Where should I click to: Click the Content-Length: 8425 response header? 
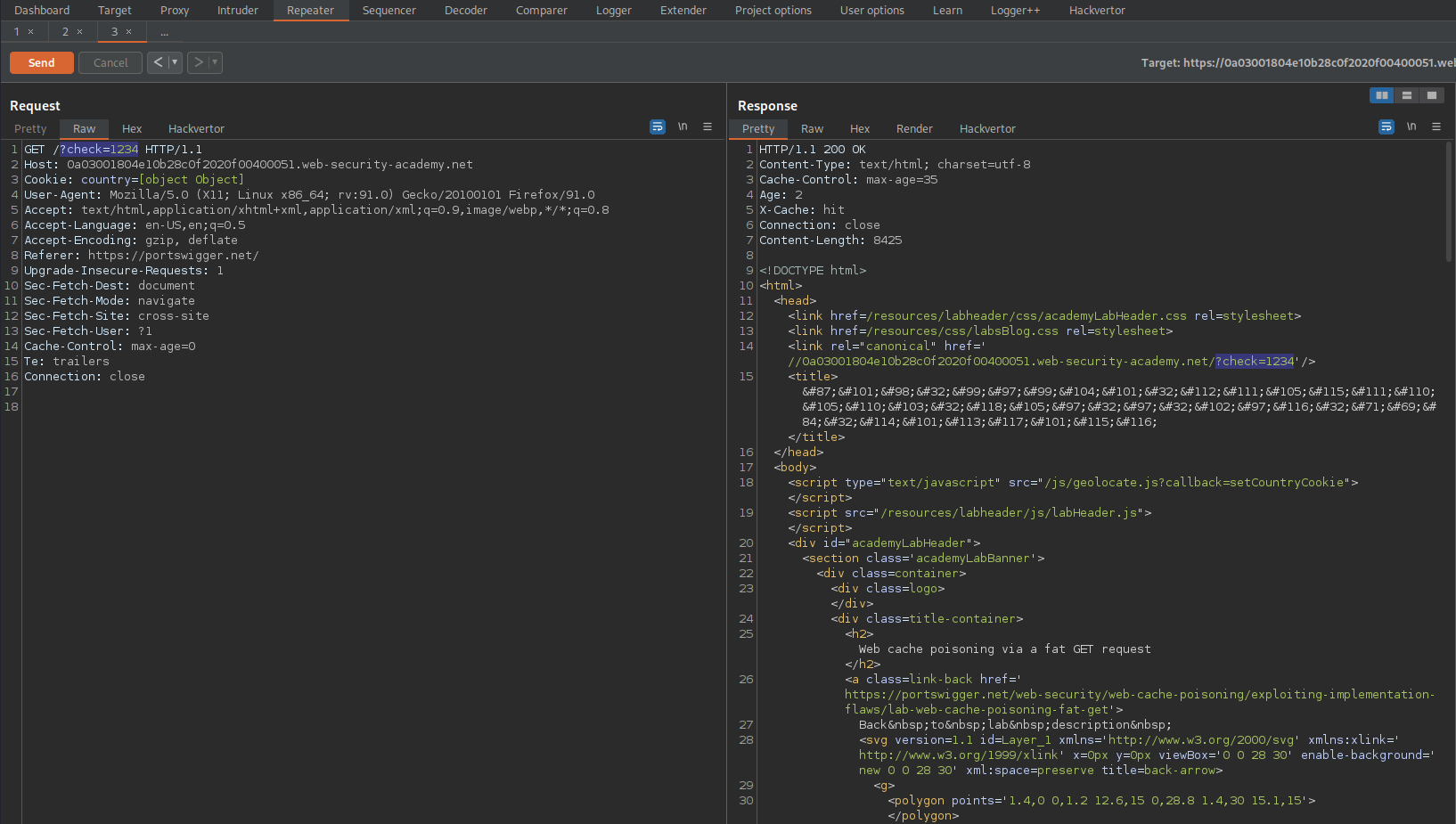coord(830,241)
